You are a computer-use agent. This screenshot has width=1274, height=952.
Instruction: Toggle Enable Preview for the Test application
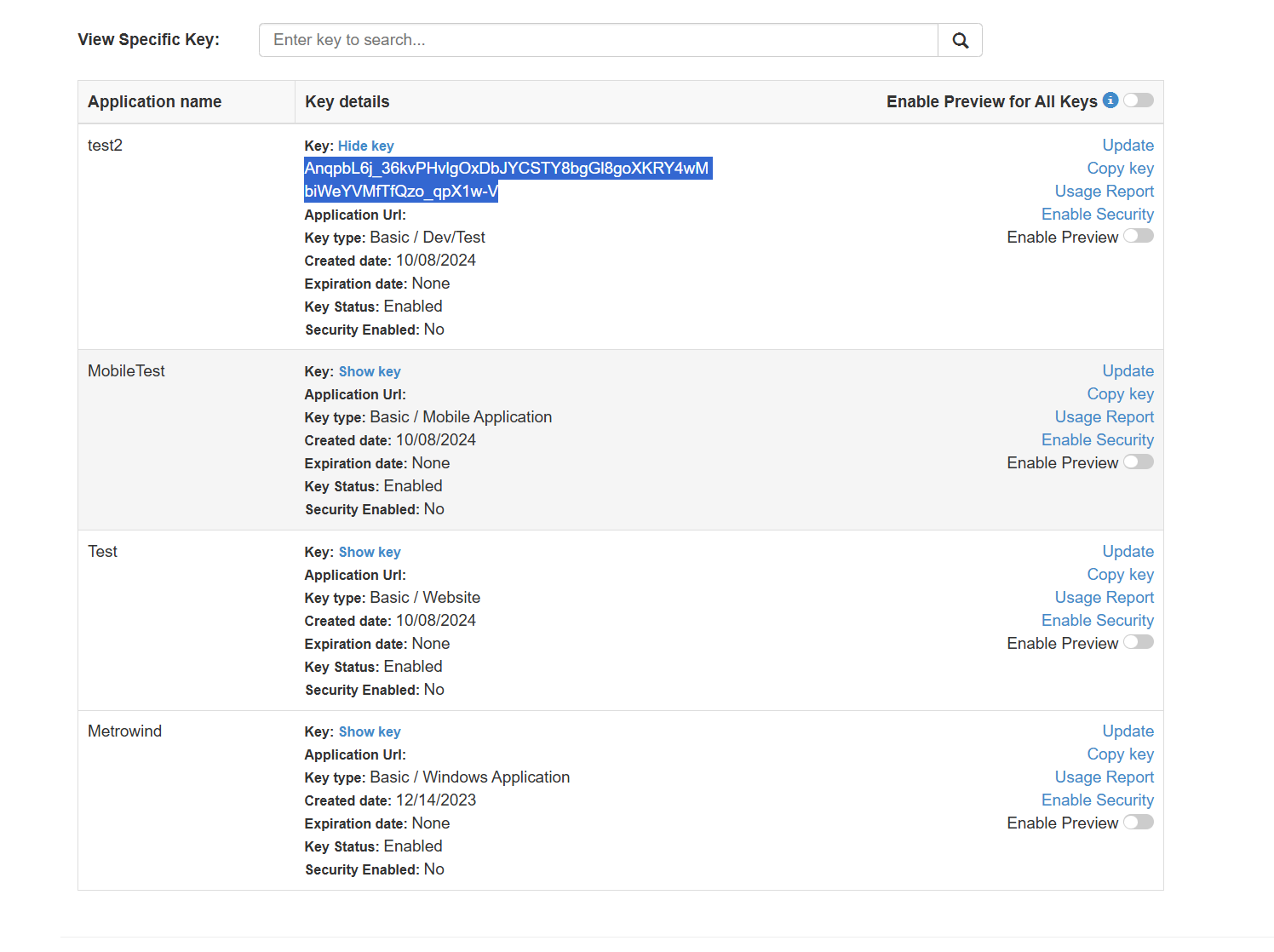[x=1138, y=642]
